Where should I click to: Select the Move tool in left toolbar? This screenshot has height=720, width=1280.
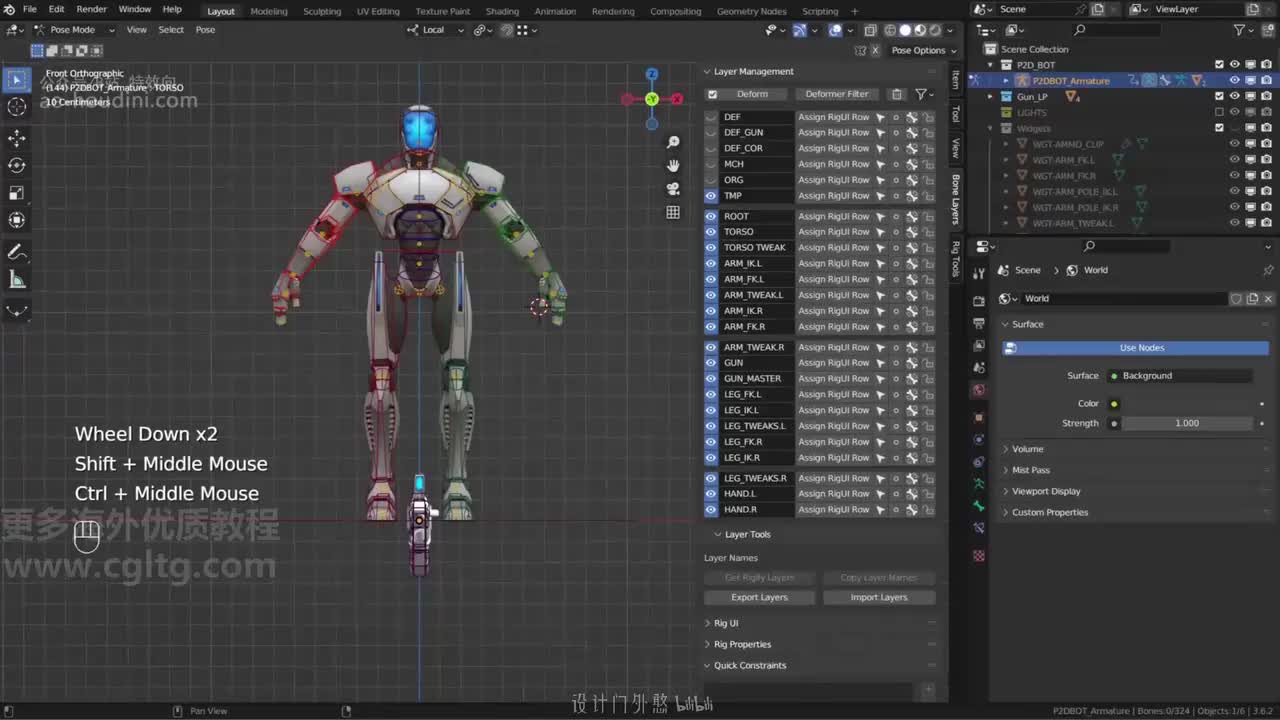pyautogui.click(x=17, y=138)
